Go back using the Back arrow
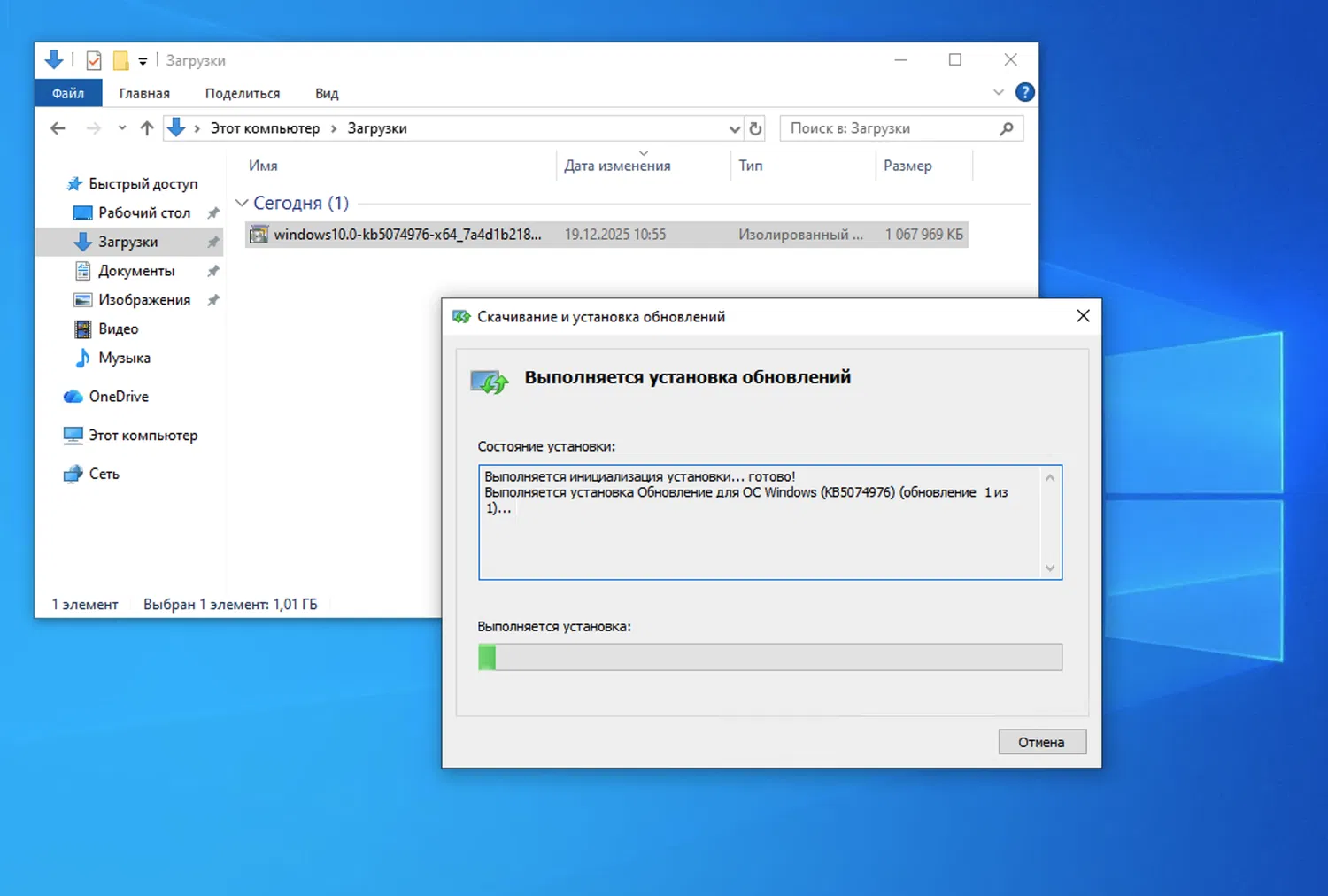 coord(58,128)
